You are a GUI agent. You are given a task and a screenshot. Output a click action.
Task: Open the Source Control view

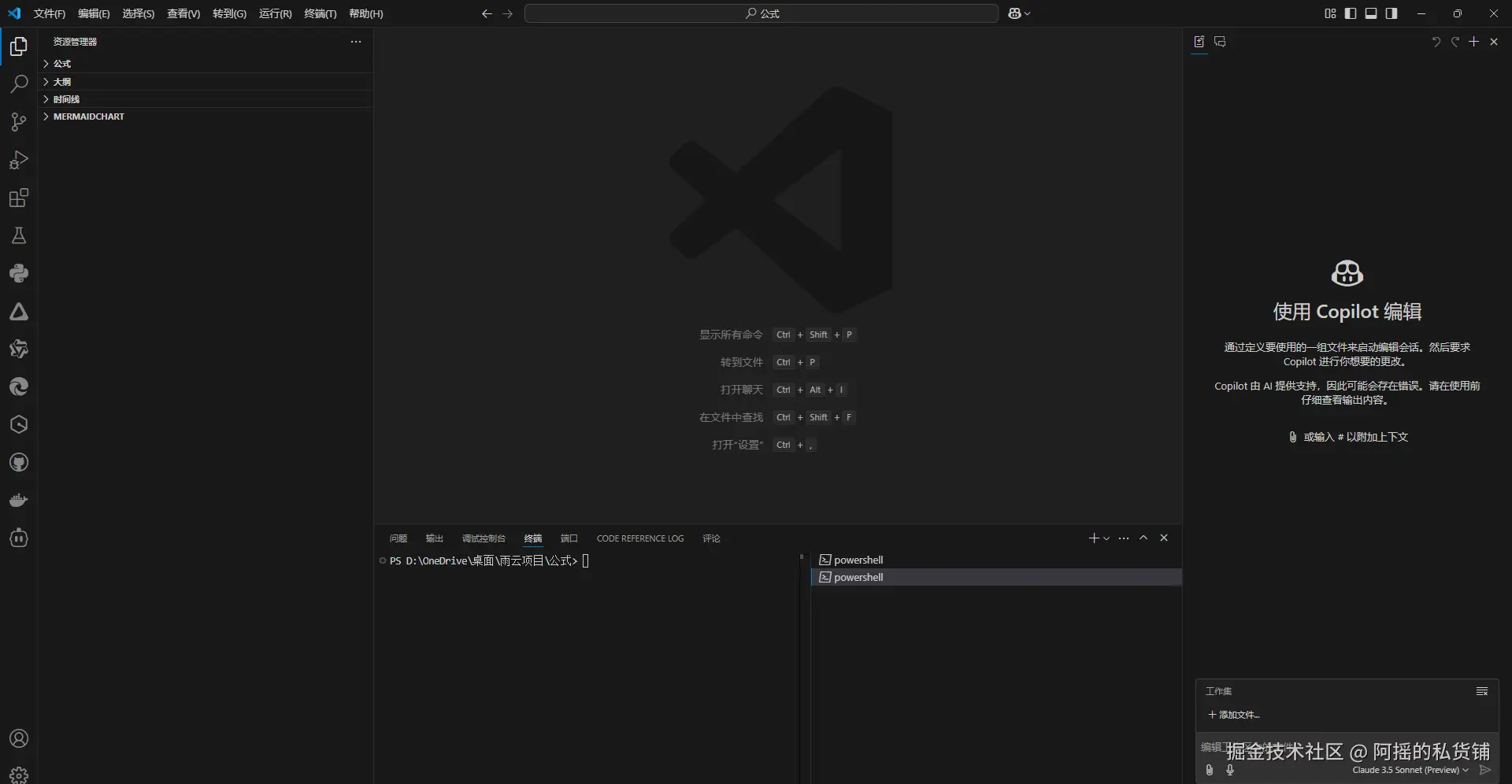19,122
